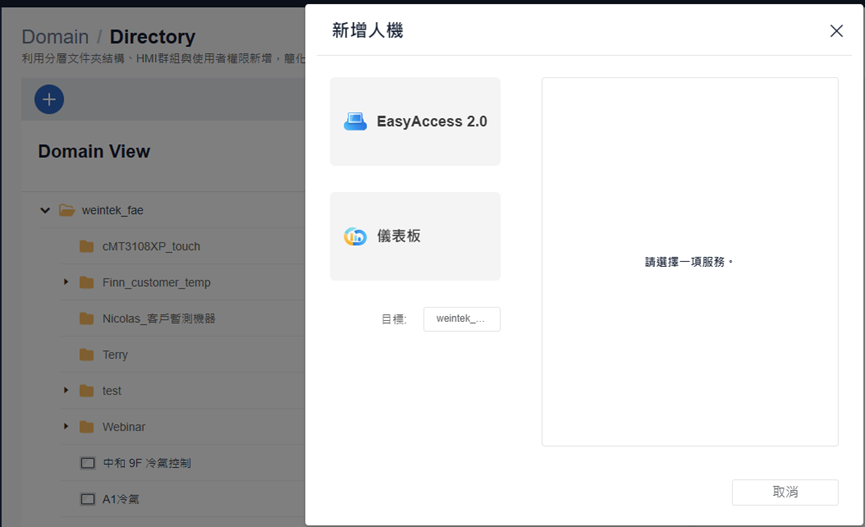Select the Webinar folder name
Image resolution: width=865 pixels, height=527 pixels.
coord(124,427)
